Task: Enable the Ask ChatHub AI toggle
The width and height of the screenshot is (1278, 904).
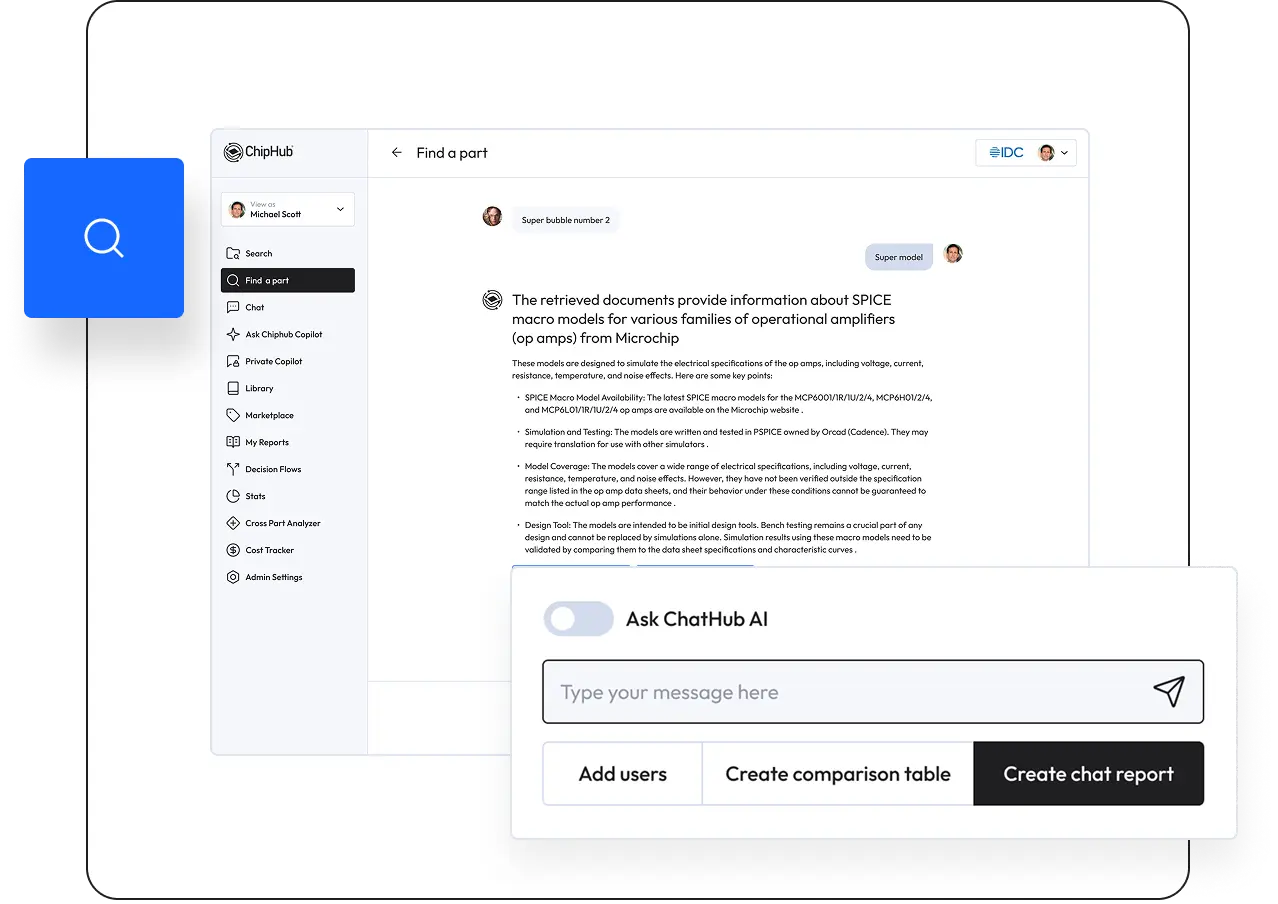Action: click(578, 619)
